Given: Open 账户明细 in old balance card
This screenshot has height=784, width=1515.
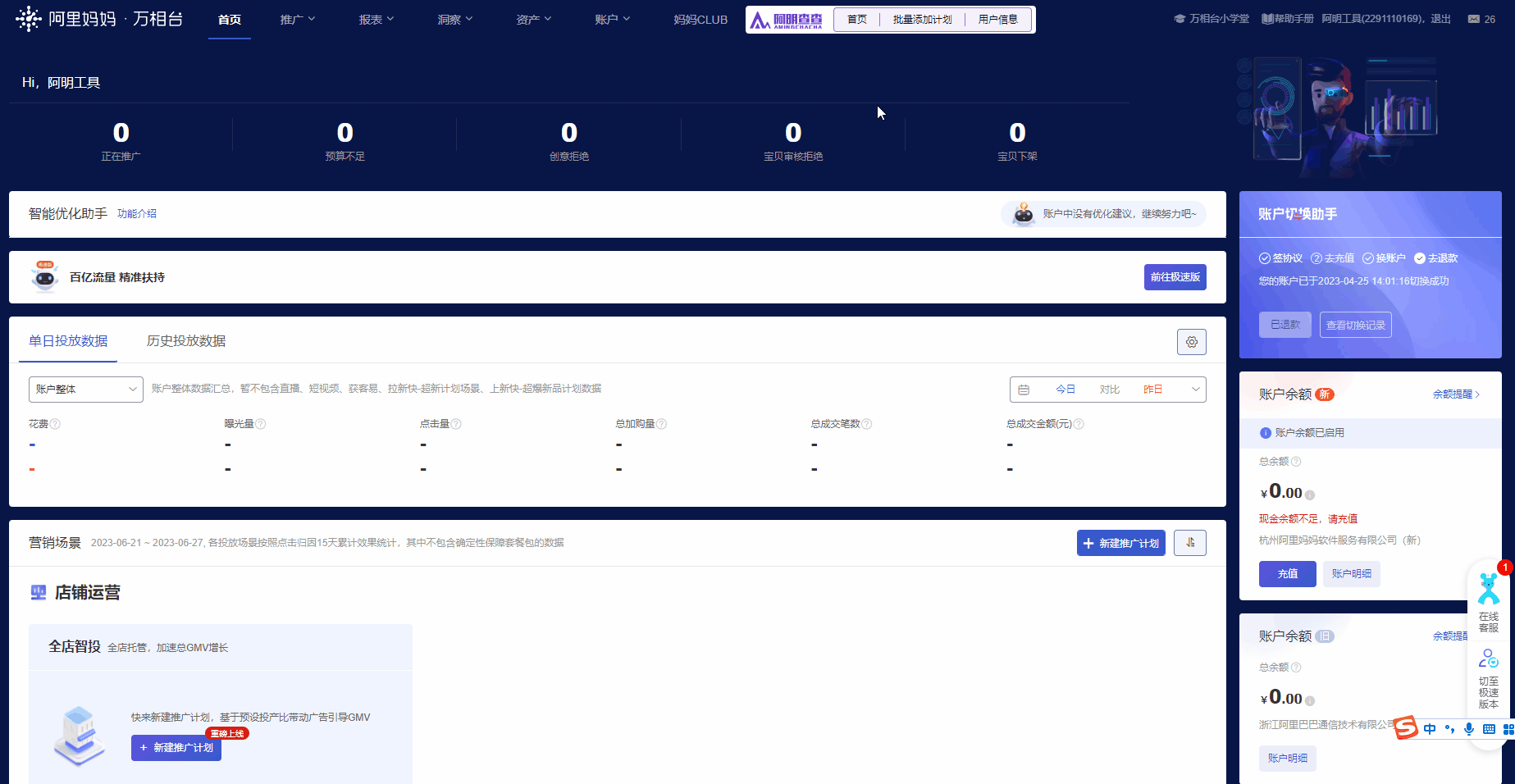Looking at the screenshot, I should click(x=1288, y=759).
